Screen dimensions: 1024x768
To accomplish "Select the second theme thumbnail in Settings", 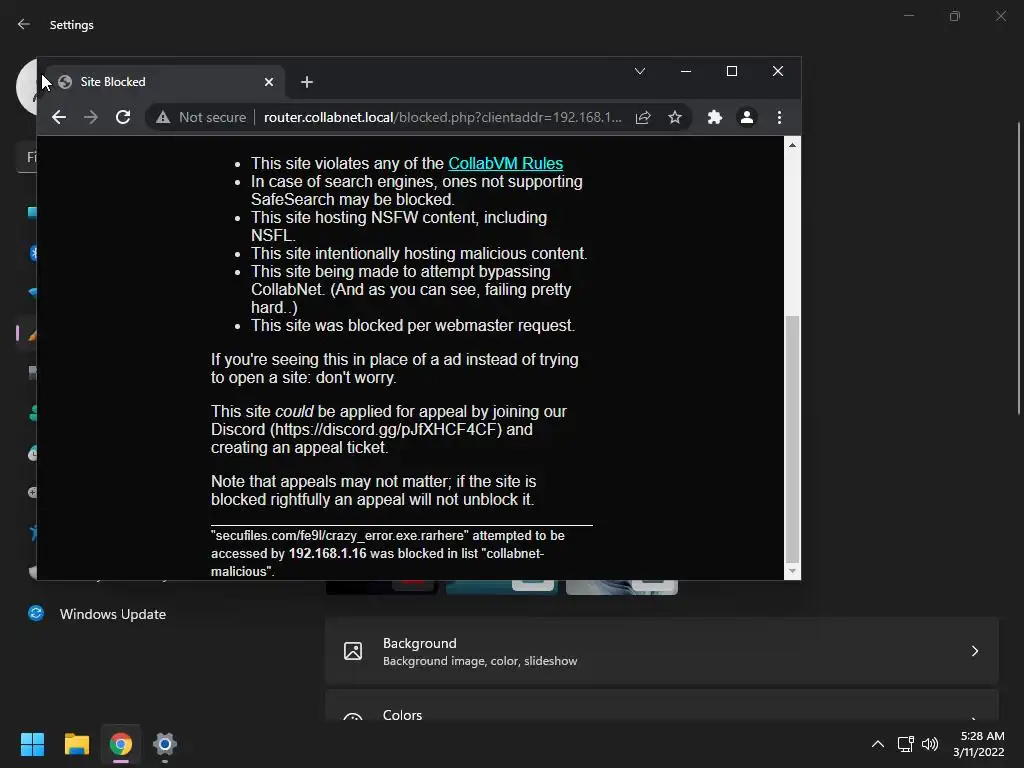I will [x=502, y=587].
